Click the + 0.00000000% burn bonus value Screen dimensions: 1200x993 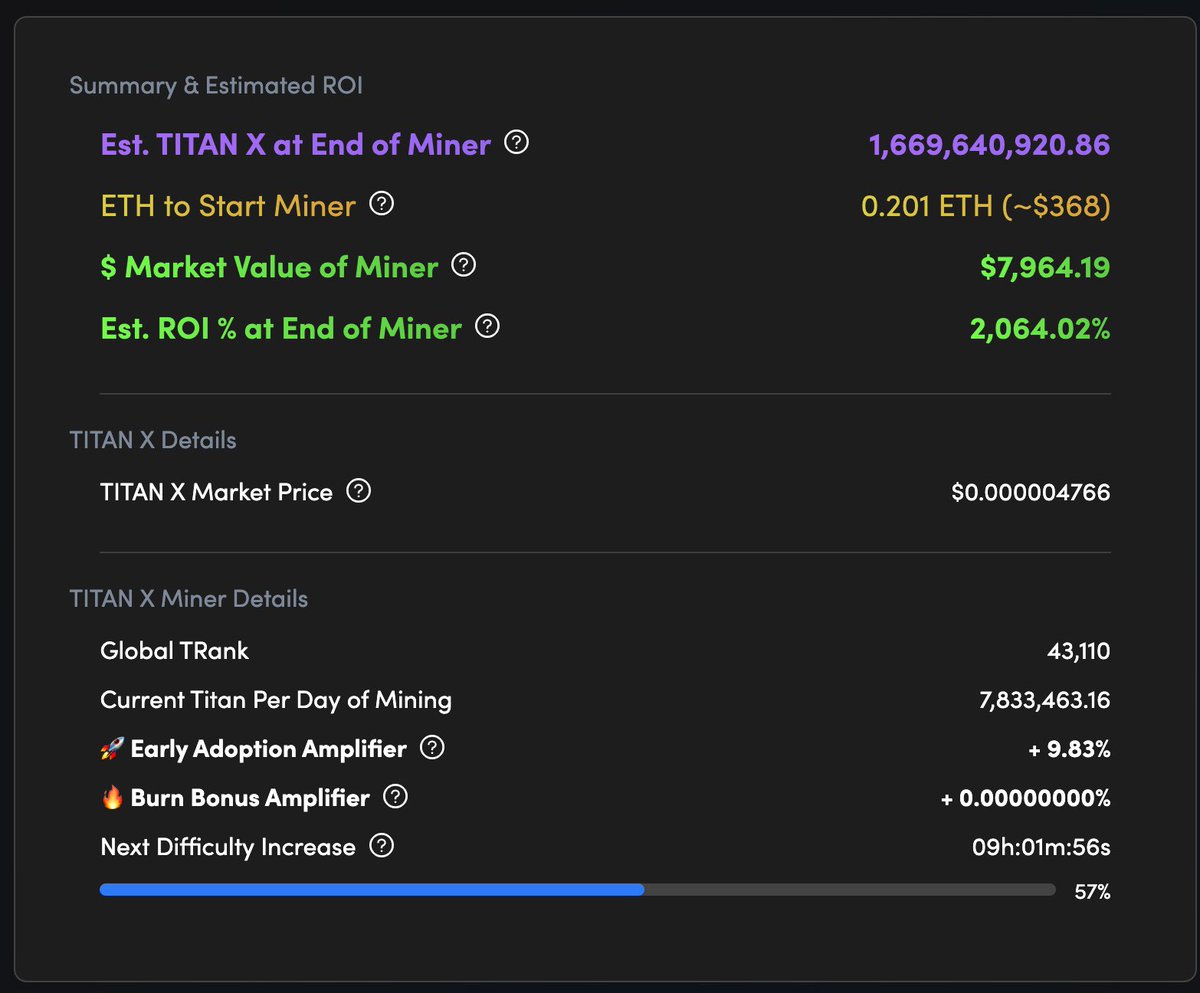point(1025,799)
